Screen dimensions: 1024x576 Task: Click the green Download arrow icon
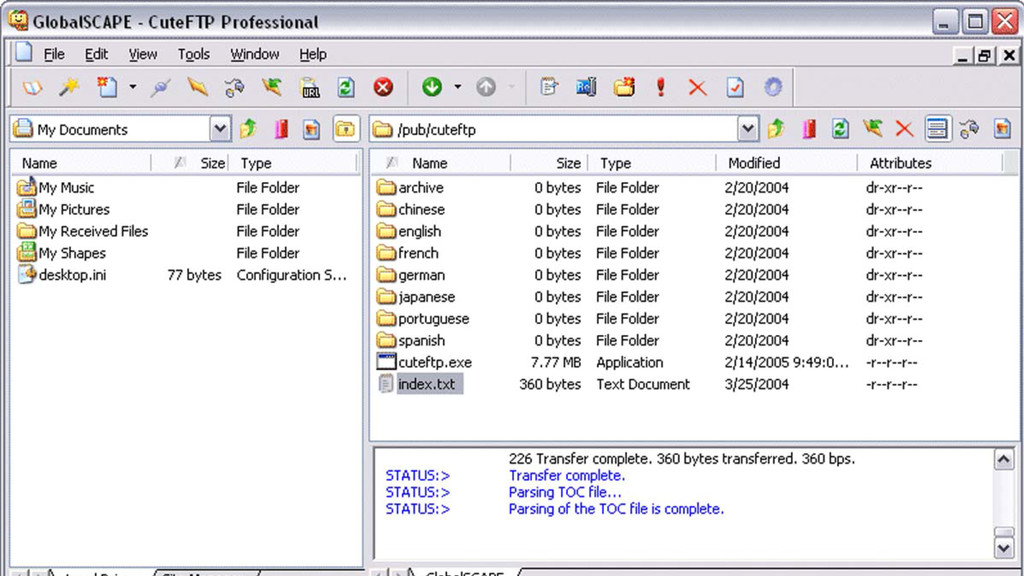click(432, 87)
